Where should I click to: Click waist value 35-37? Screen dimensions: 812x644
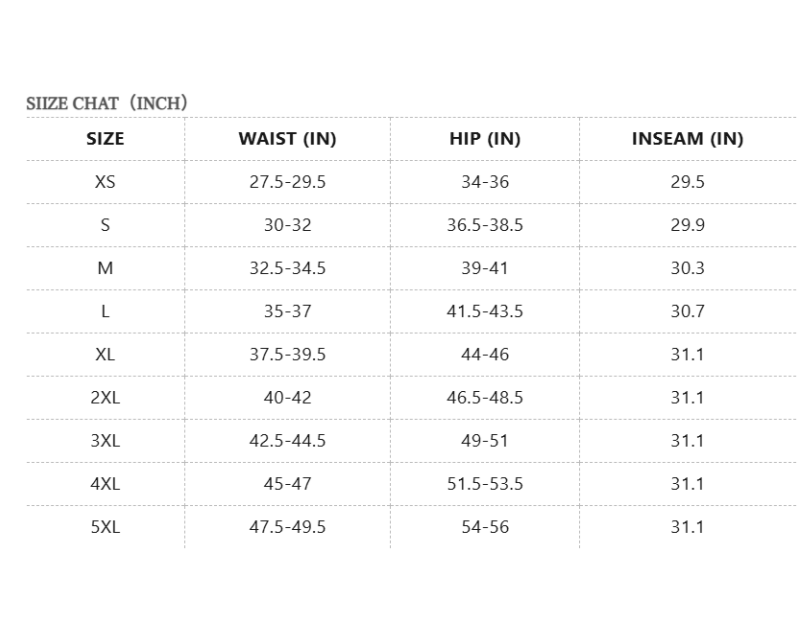pyautogui.click(x=287, y=311)
